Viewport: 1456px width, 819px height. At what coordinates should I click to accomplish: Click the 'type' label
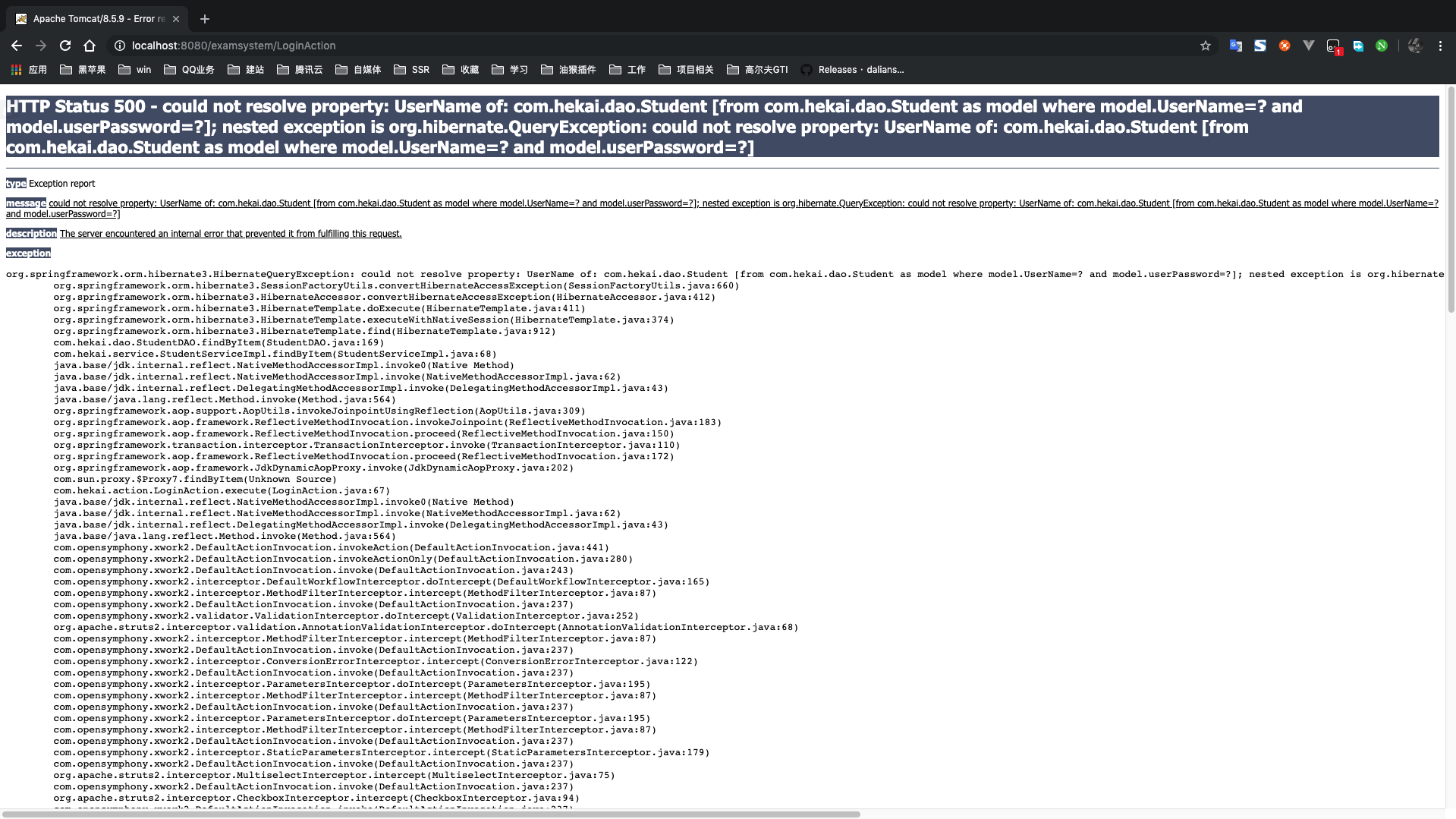16,184
